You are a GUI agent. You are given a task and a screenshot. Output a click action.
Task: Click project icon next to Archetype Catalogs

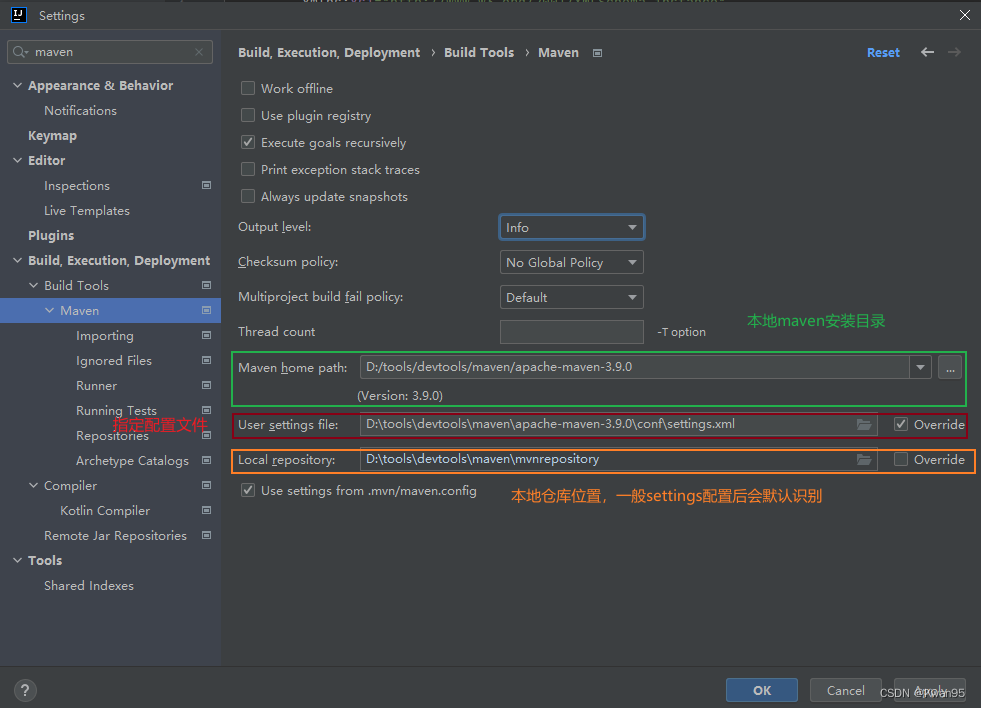[206, 460]
